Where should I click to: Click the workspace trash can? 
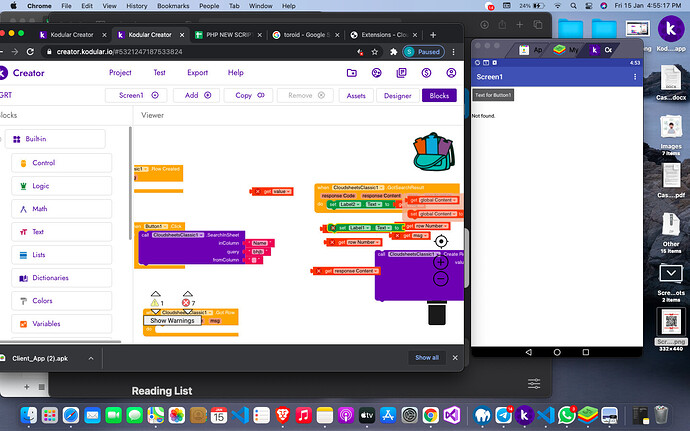click(436, 314)
